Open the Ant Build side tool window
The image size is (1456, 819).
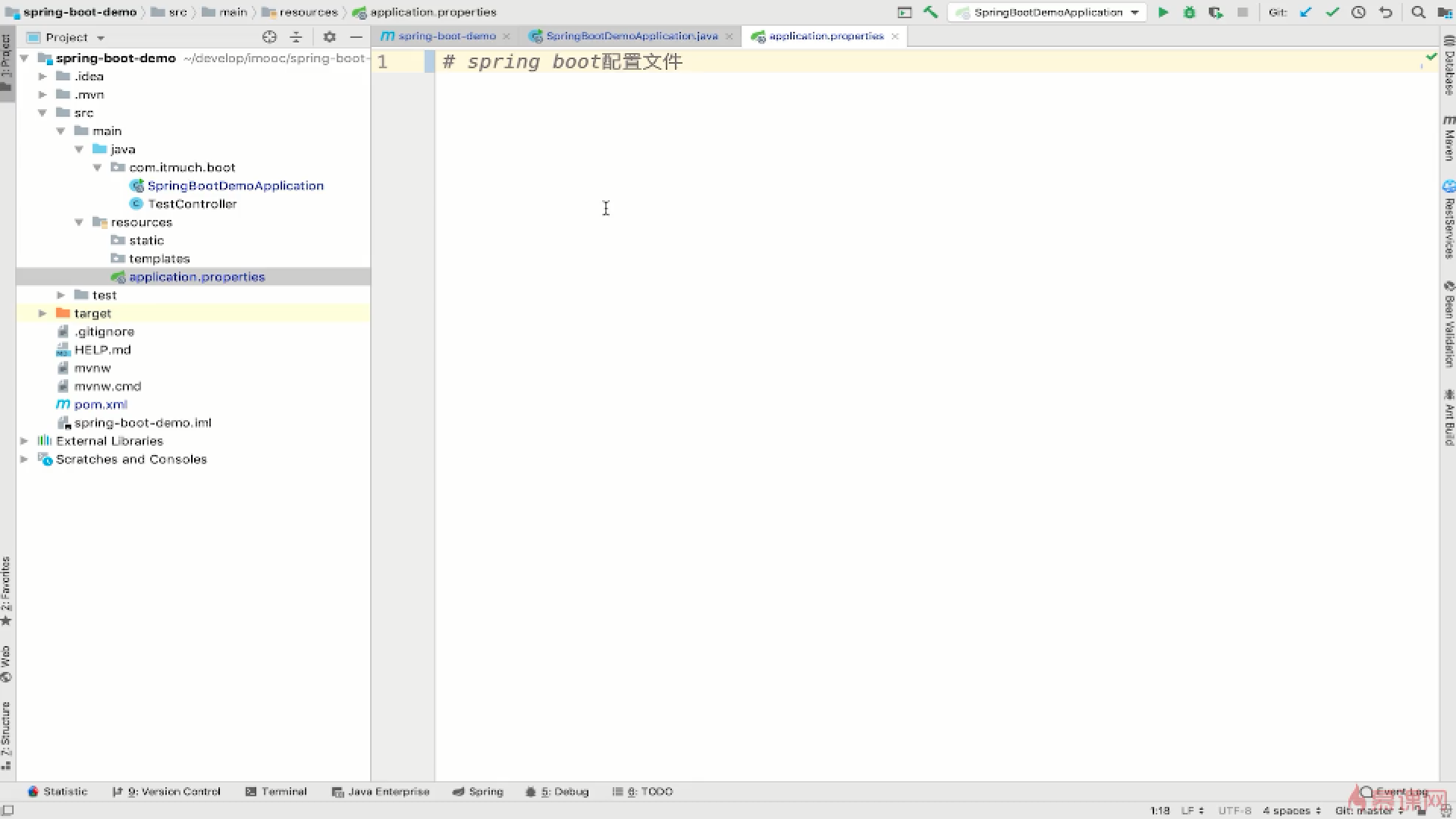[1448, 417]
